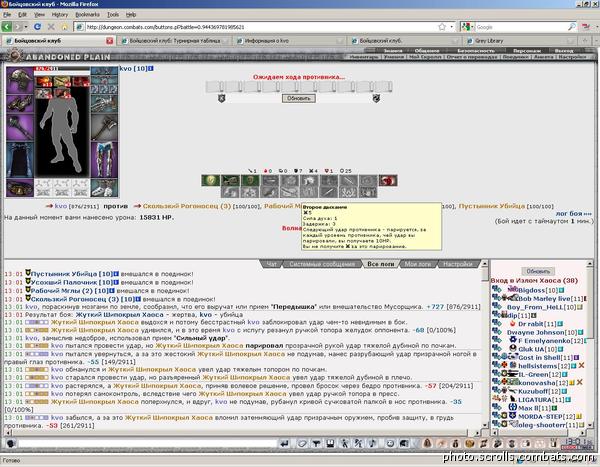Click the Выход menu item
Viewport: 600px width, 467px height.
pos(564,51)
